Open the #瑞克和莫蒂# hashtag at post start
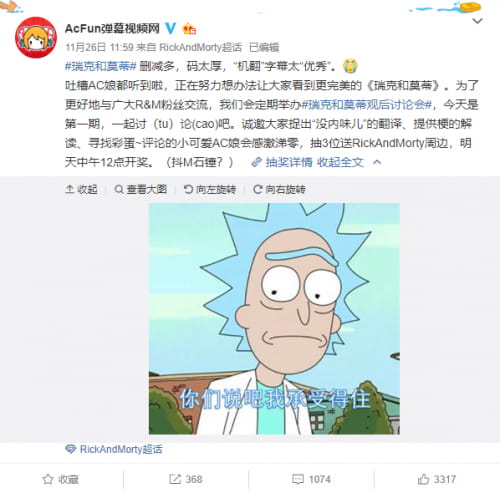 click(x=101, y=66)
